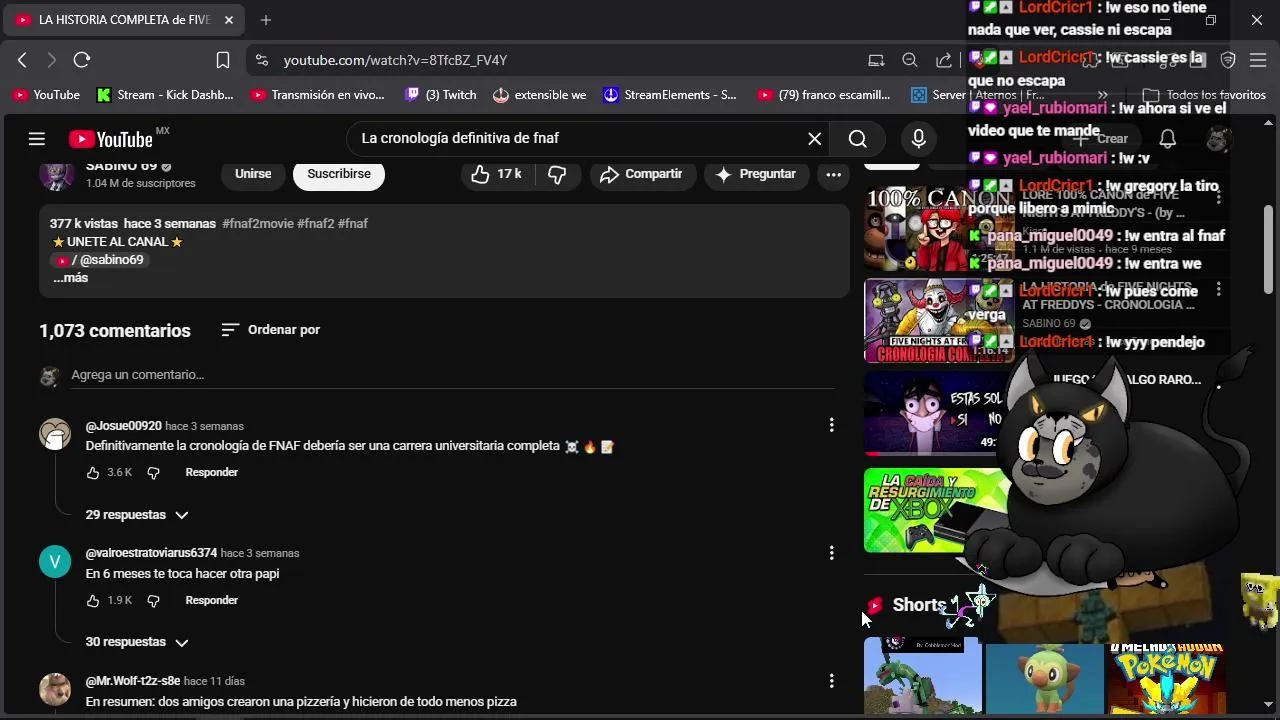Open YouTube notifications bell

(1167, 139)
